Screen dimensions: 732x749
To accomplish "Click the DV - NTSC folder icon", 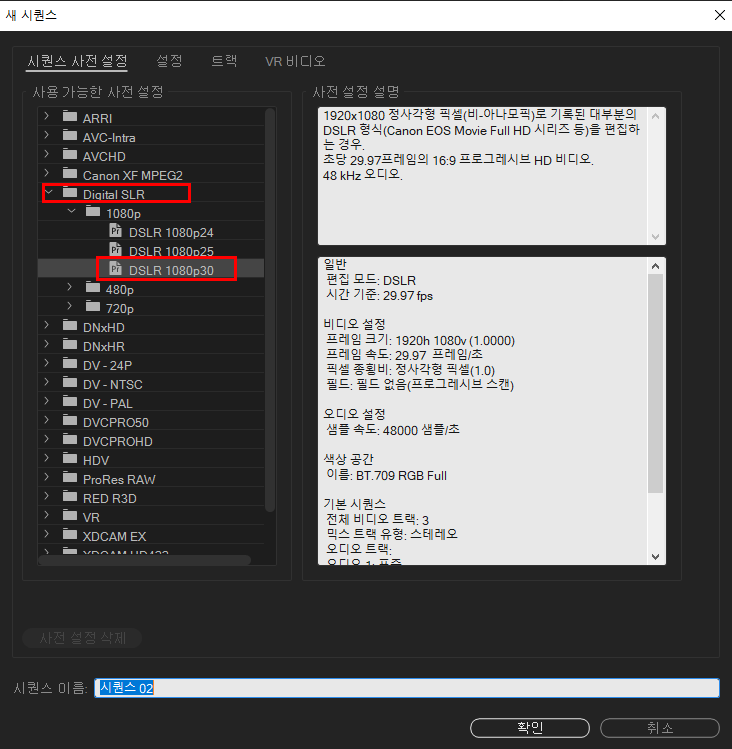I will tap(70, 382).
